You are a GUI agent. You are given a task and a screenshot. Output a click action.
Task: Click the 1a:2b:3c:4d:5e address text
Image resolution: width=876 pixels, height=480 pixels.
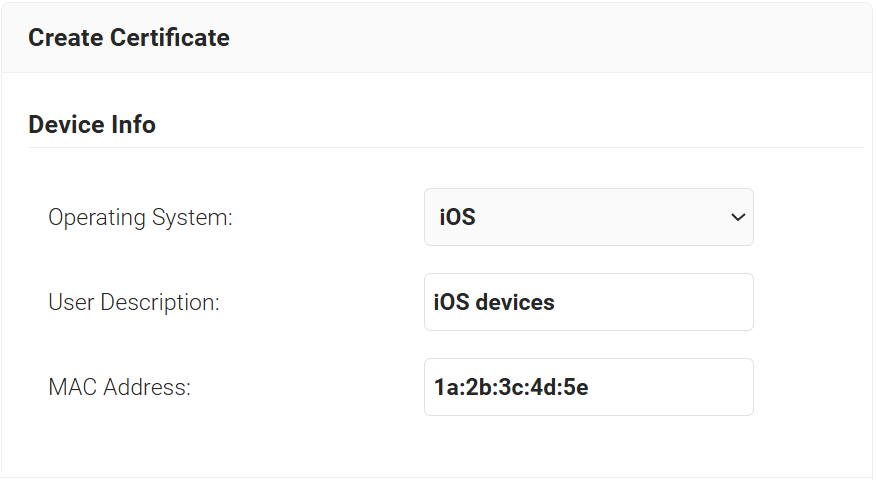(510, 387)
